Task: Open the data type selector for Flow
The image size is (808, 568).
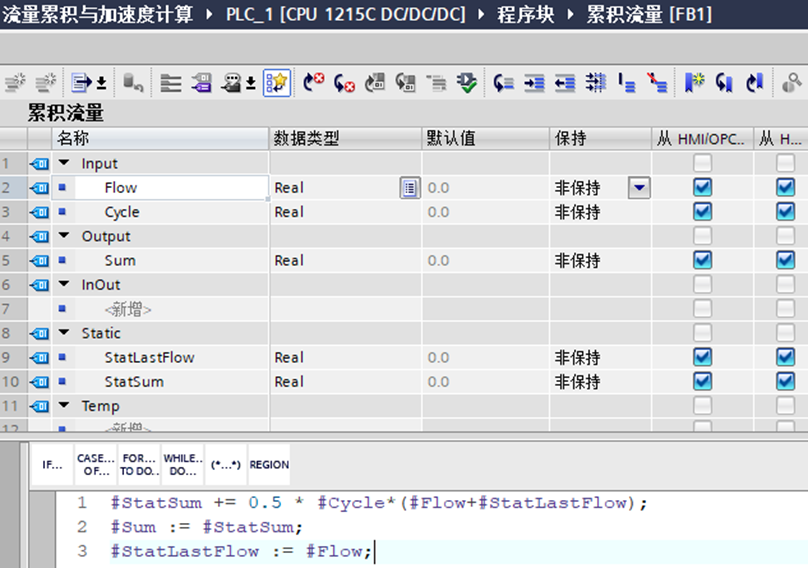Action: pyautogui.click(x=410, y=188)
